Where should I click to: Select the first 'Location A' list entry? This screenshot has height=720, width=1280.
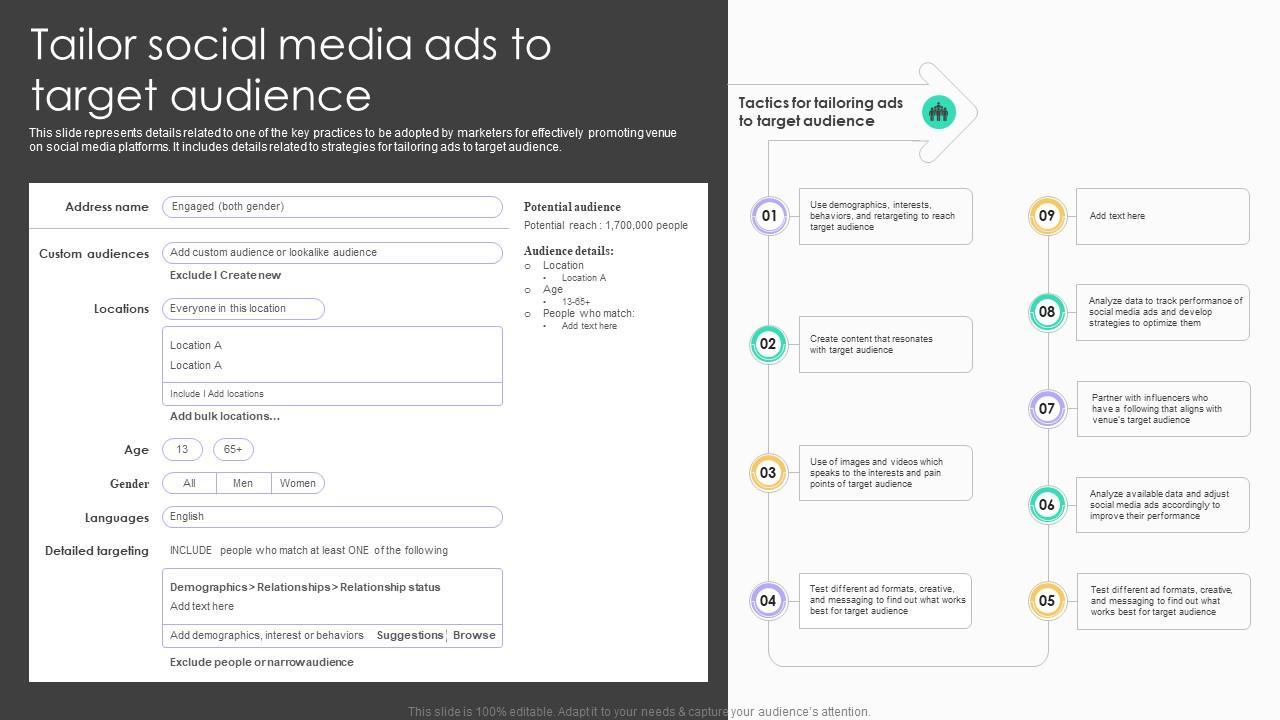[x=196, y=345]
